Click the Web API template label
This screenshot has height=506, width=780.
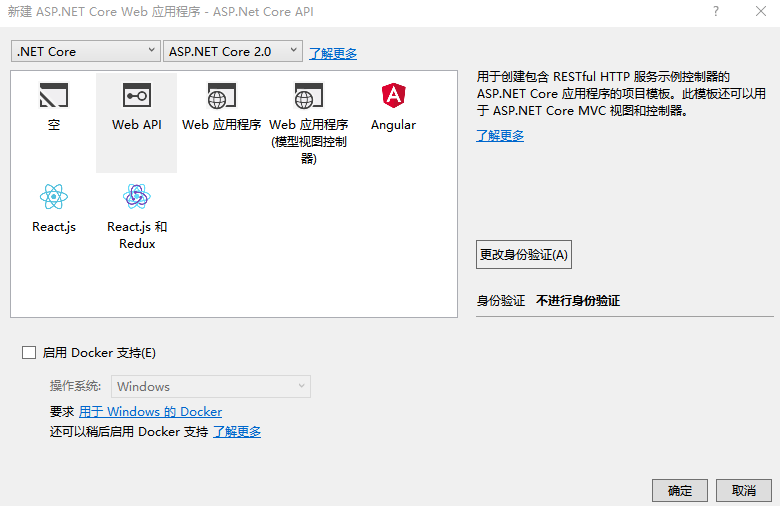tap(137, 125)
